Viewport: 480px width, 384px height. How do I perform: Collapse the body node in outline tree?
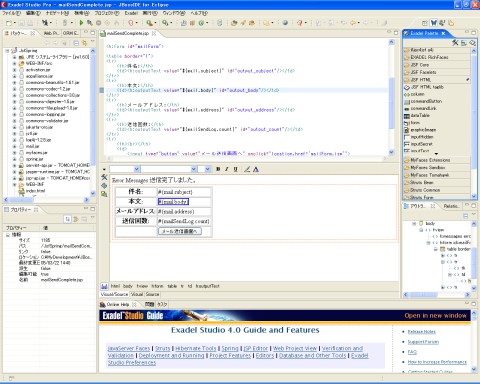(x=414, y=223)
